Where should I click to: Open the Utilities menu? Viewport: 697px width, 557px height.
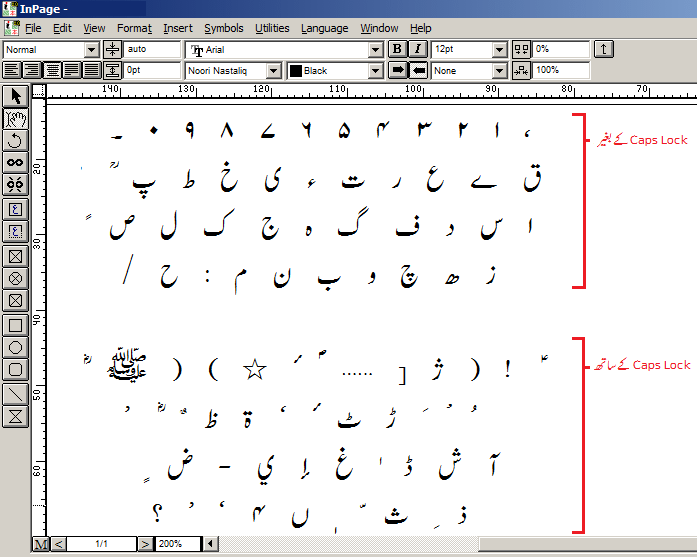click(272, 28)
